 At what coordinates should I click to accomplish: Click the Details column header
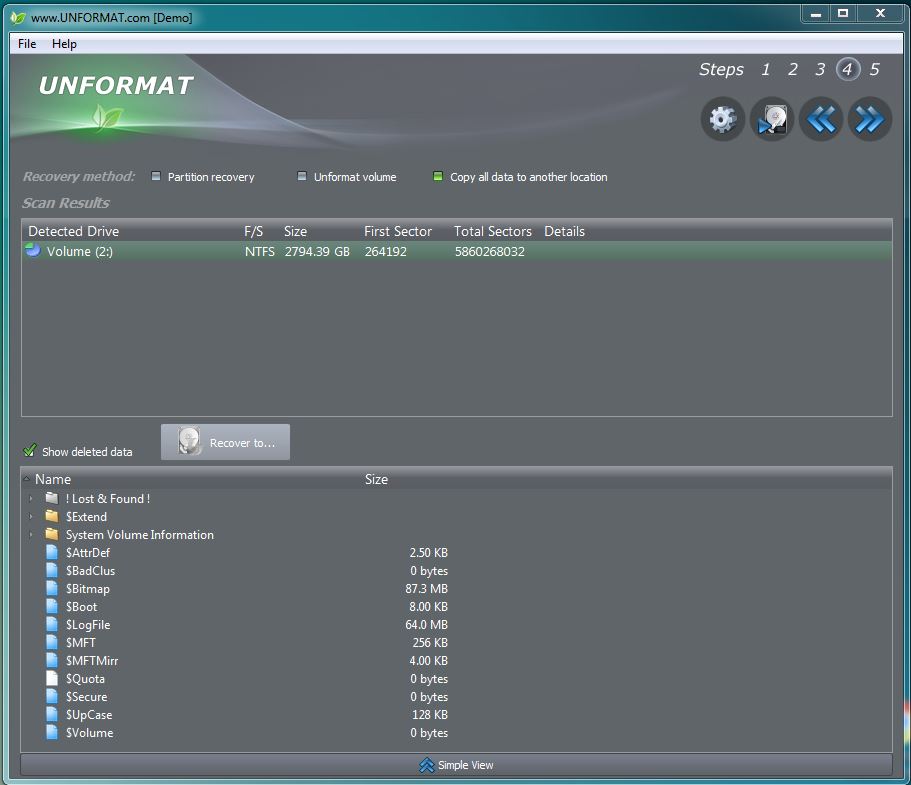[564, 231]
